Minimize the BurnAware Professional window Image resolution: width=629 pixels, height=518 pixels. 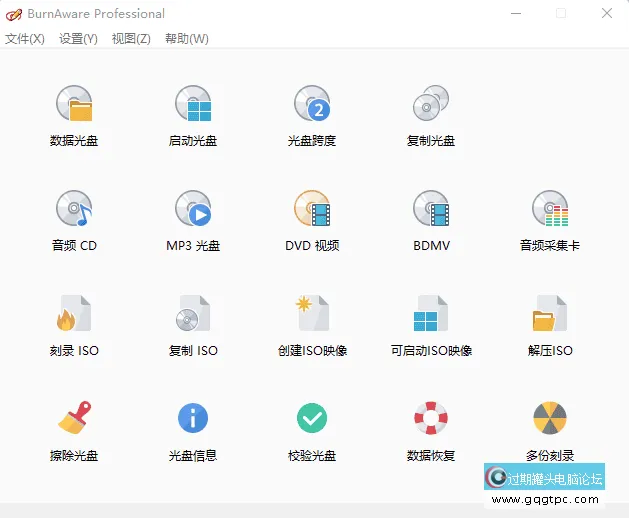click(x=516, y=14)
